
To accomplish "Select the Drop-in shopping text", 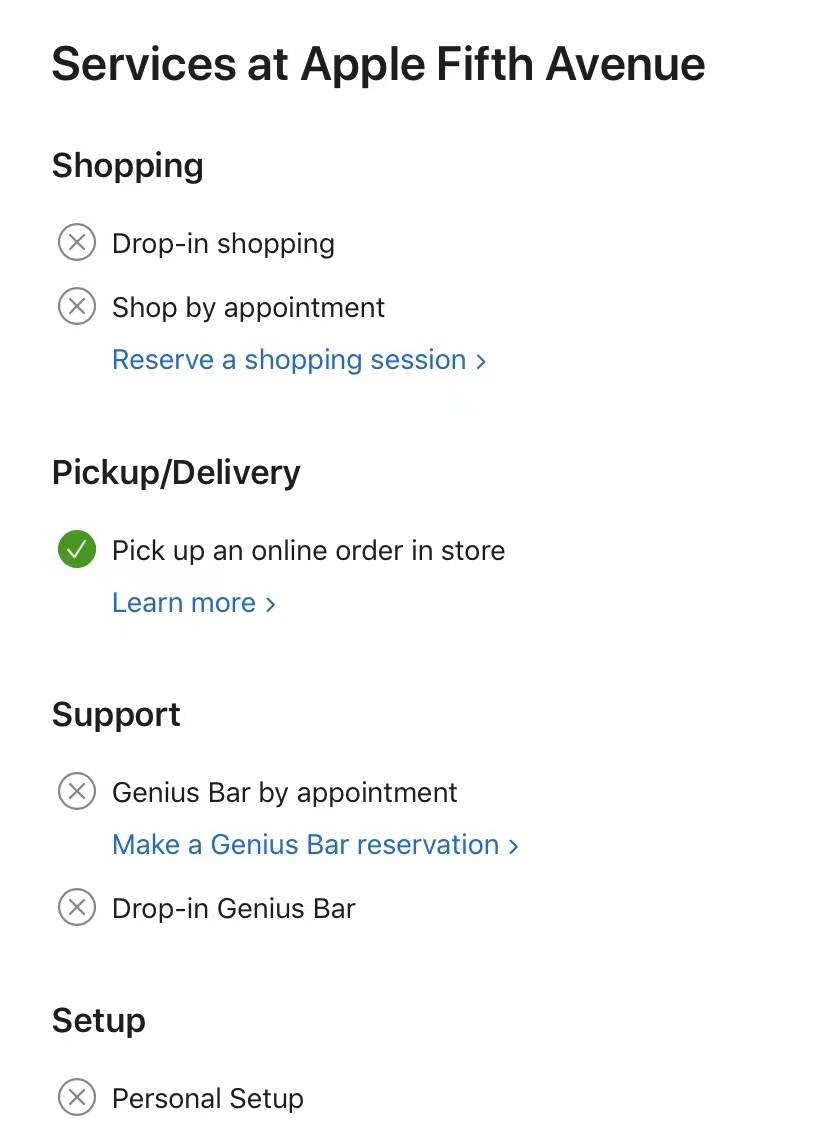I will pos(223,244).
